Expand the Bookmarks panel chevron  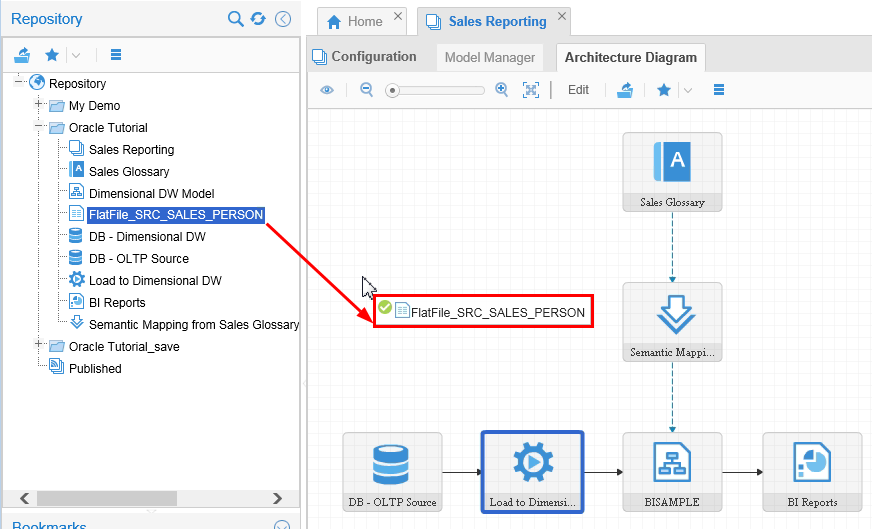tap(283, 525)
